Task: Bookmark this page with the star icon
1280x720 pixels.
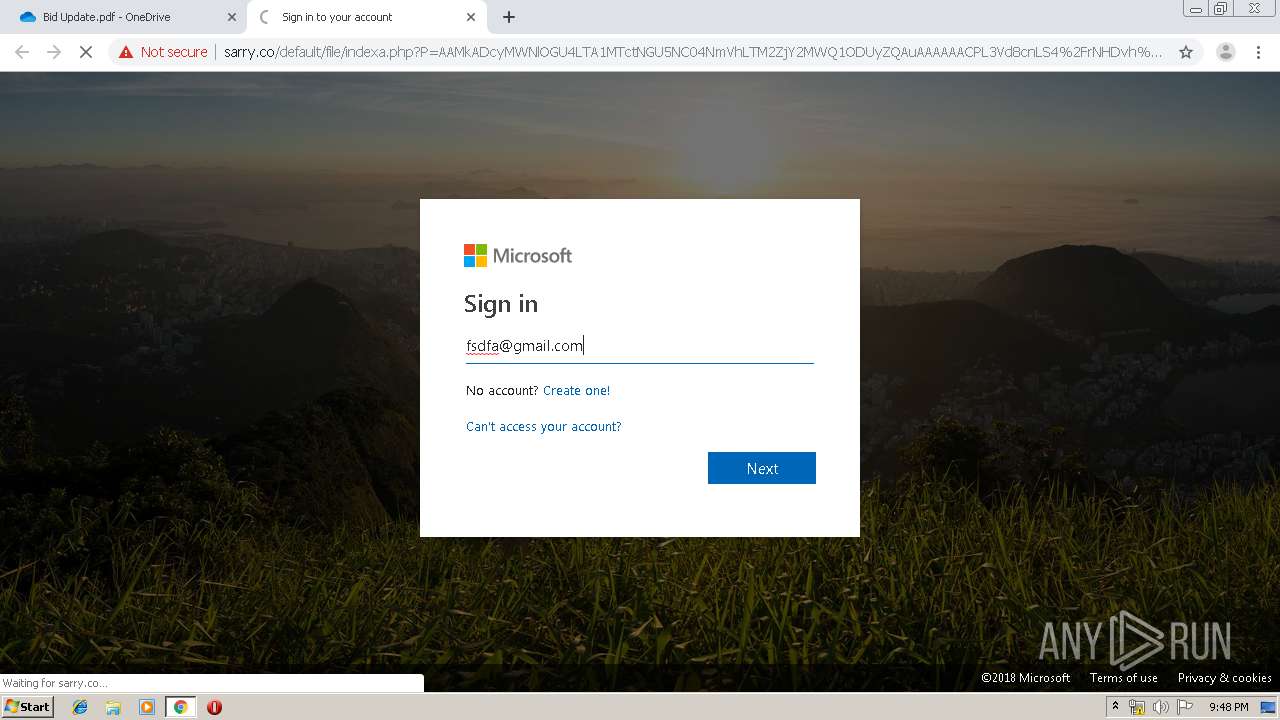Action: click(x=1186, y=52)
